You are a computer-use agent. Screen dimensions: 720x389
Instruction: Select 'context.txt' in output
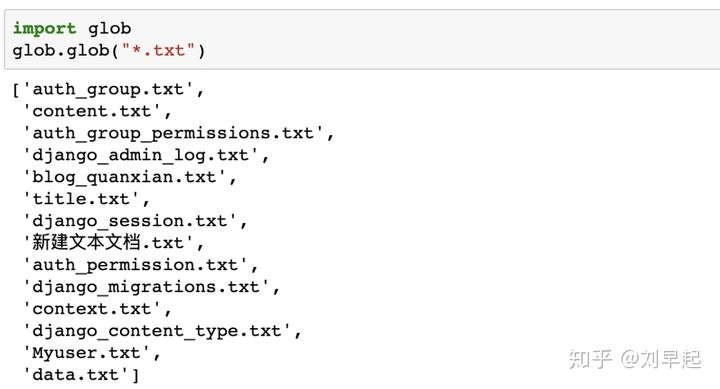pos(92,309)
